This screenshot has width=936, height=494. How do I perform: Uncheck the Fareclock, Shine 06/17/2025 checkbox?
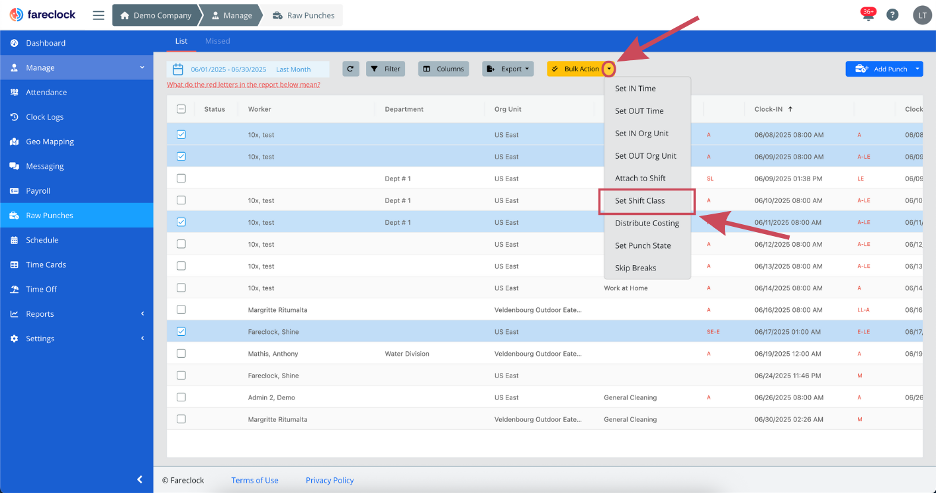pos(181,332)
